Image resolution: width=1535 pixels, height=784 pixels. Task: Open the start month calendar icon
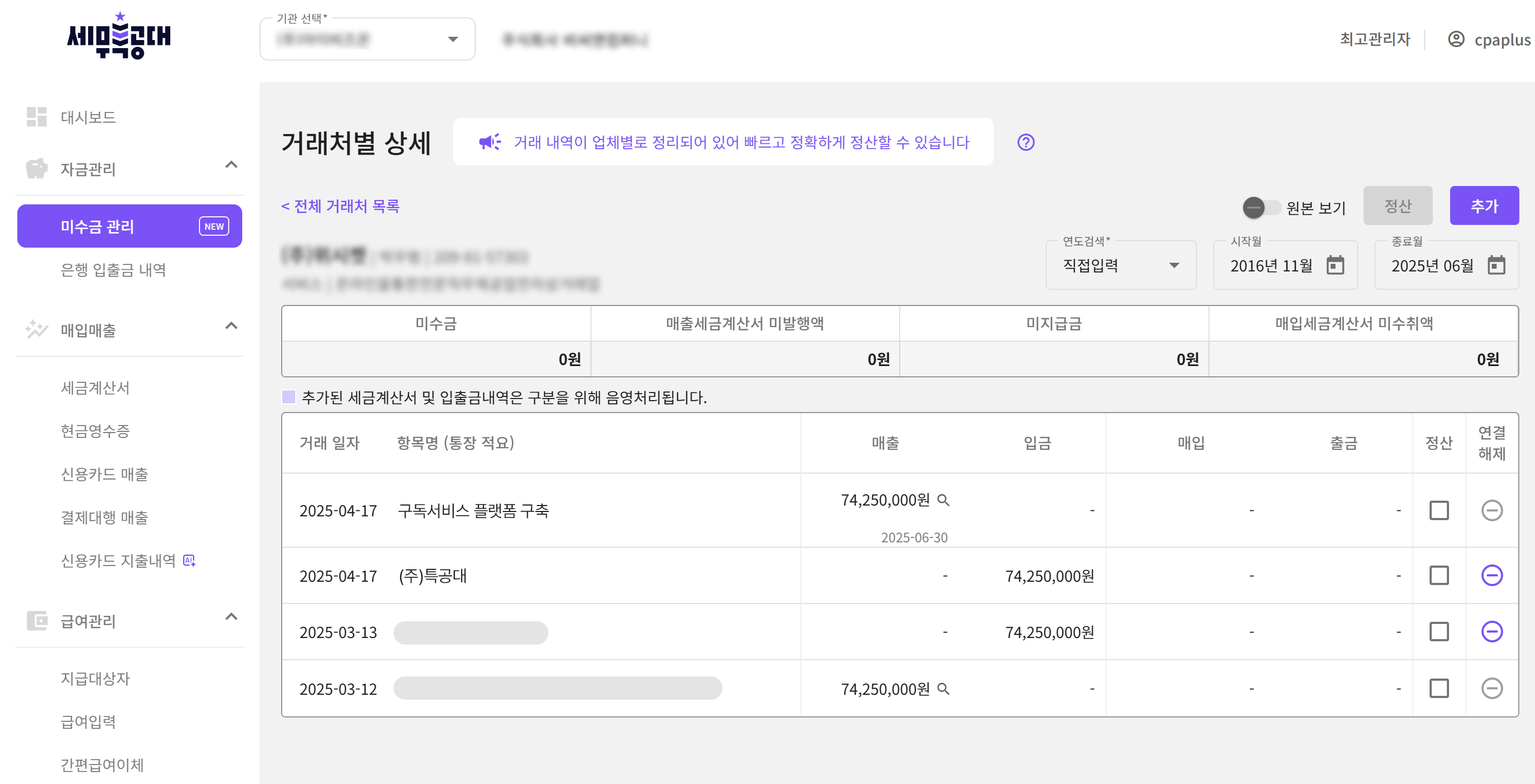coord(1335,265)
